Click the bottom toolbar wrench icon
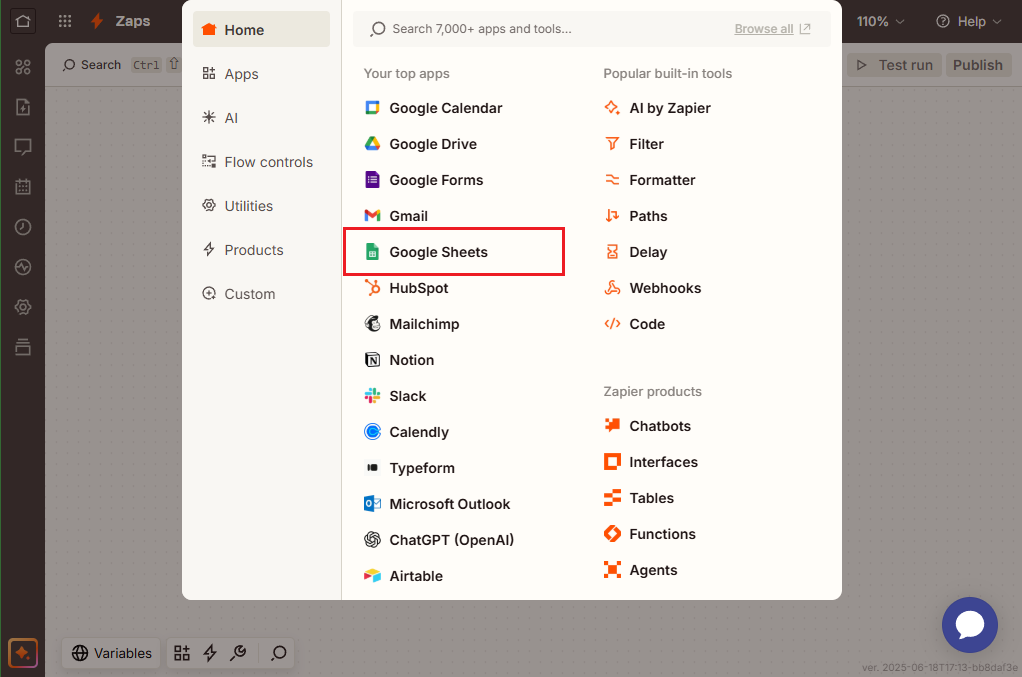 (x=239, y=653)
